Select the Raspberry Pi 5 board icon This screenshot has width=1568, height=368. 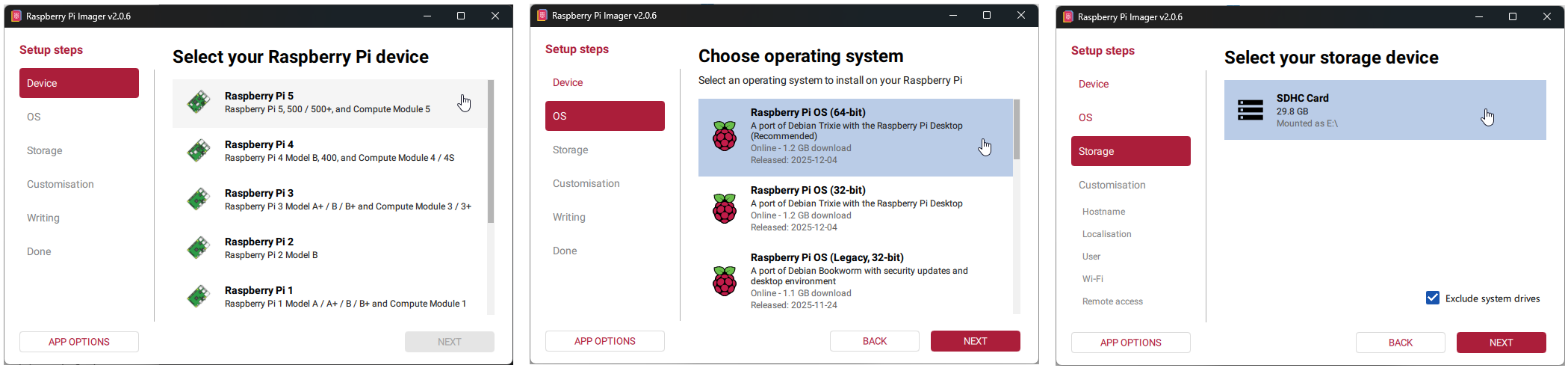pos(199,102)
